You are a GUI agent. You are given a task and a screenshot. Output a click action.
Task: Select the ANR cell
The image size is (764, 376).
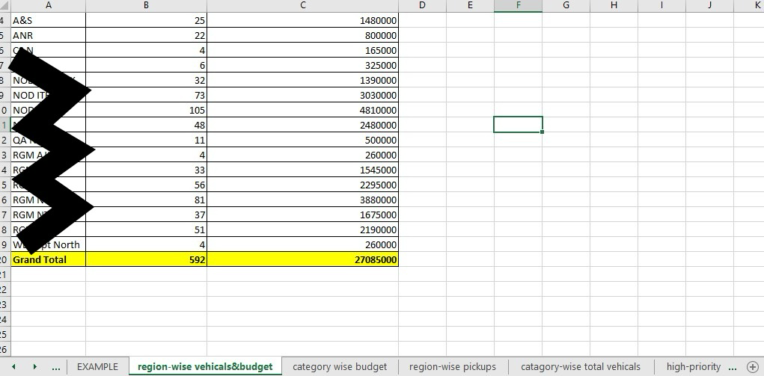pos(48,36)
